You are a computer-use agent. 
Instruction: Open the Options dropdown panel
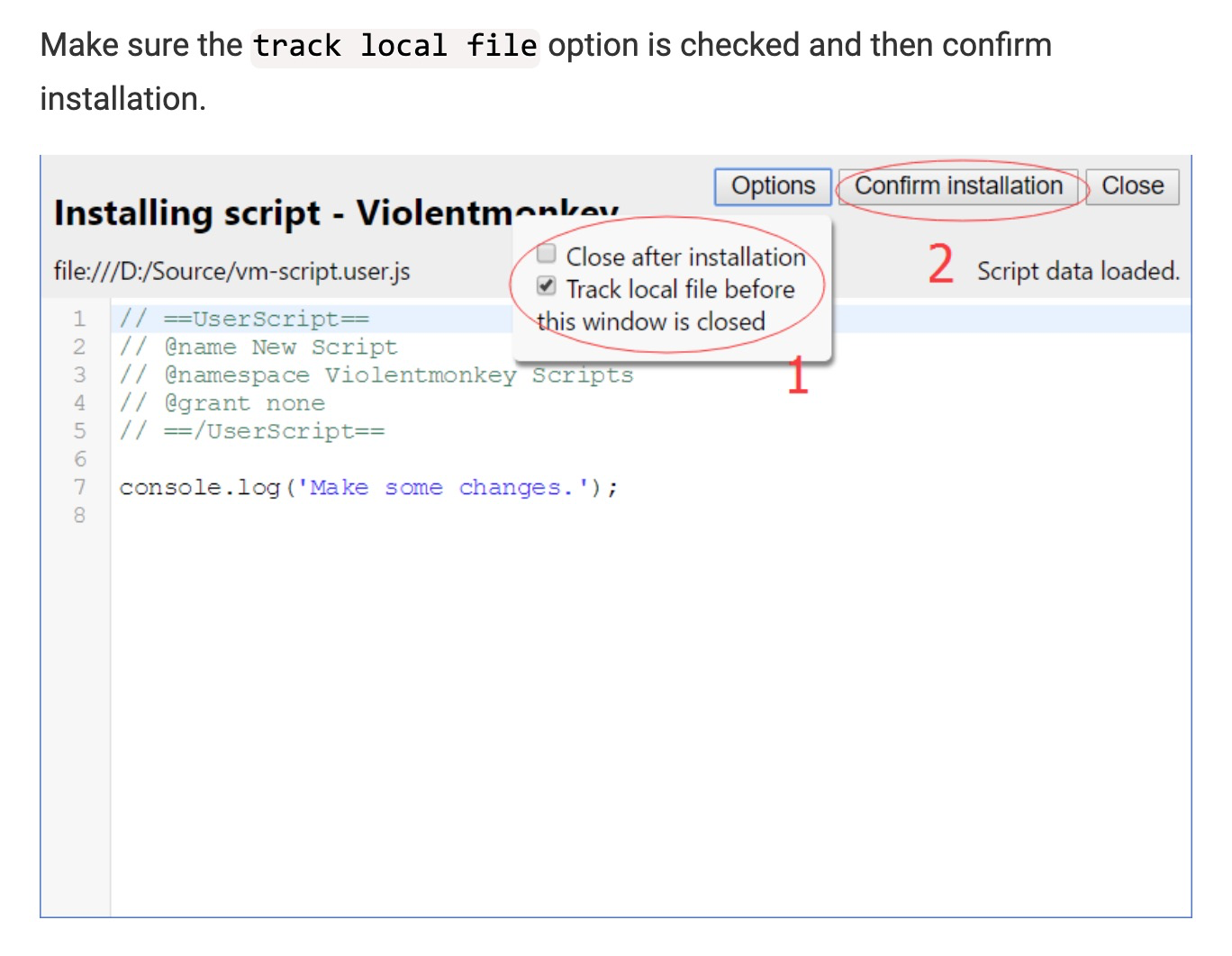click(x=772, y=186)
